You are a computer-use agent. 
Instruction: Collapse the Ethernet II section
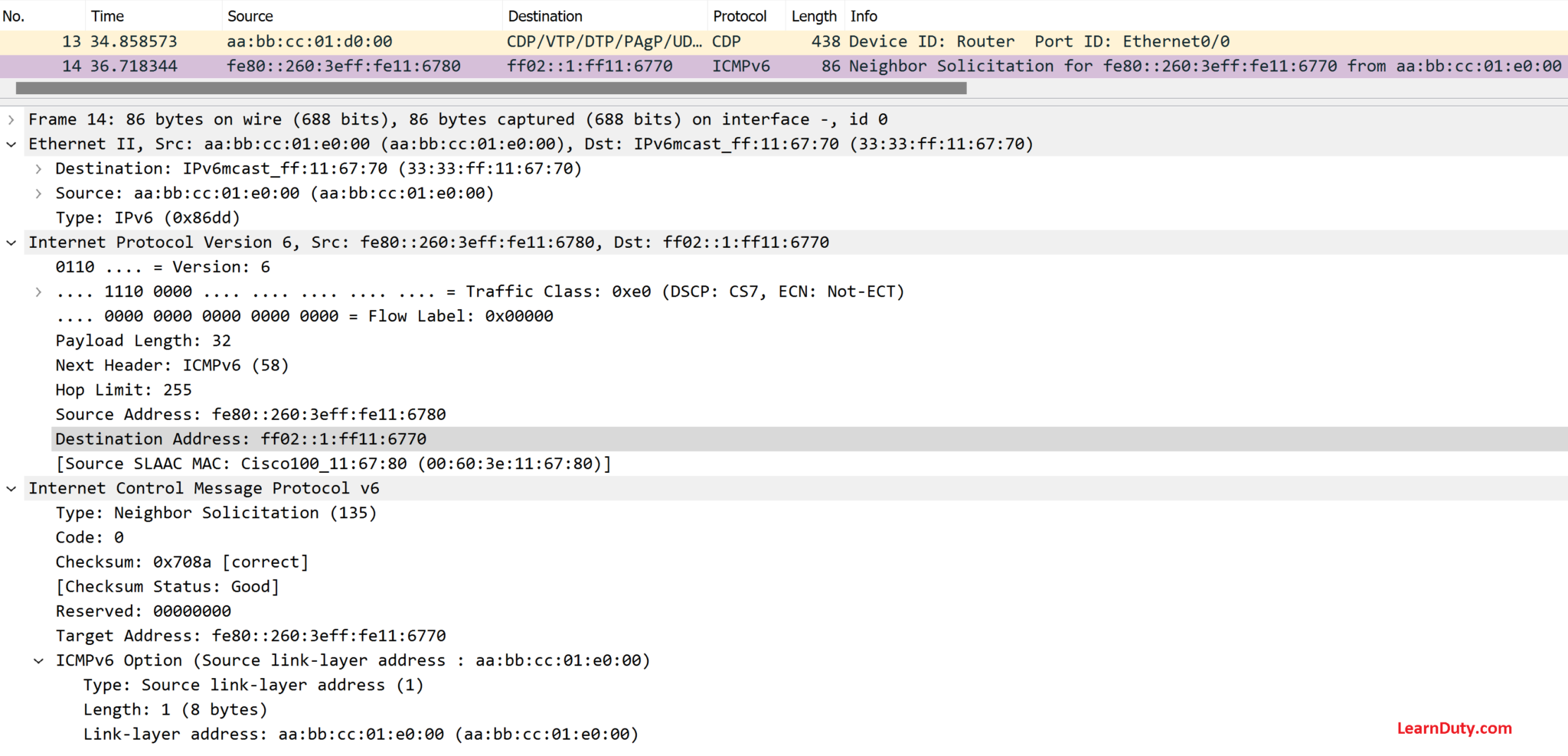click(x=11, y=144)
